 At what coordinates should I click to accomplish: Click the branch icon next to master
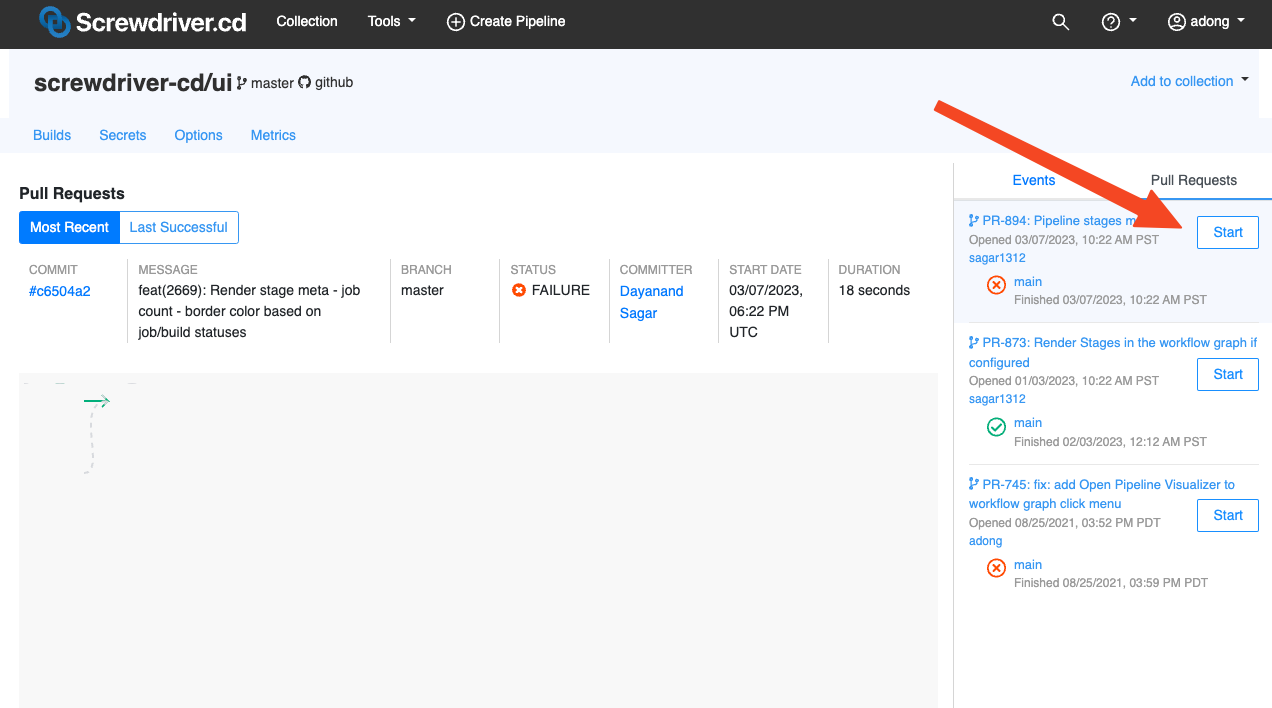pos(242,83)
